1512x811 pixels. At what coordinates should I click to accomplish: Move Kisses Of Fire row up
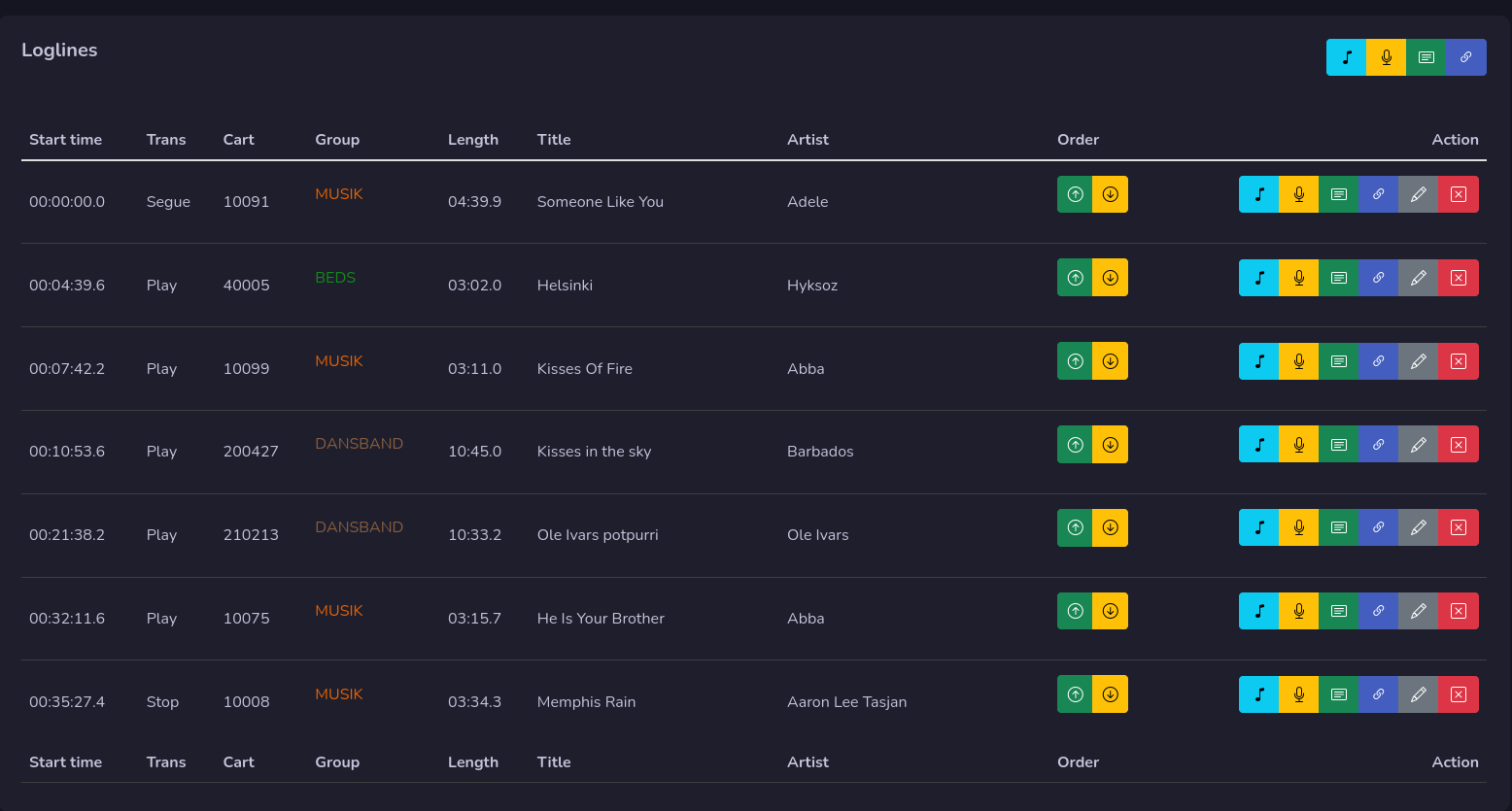1075,361
